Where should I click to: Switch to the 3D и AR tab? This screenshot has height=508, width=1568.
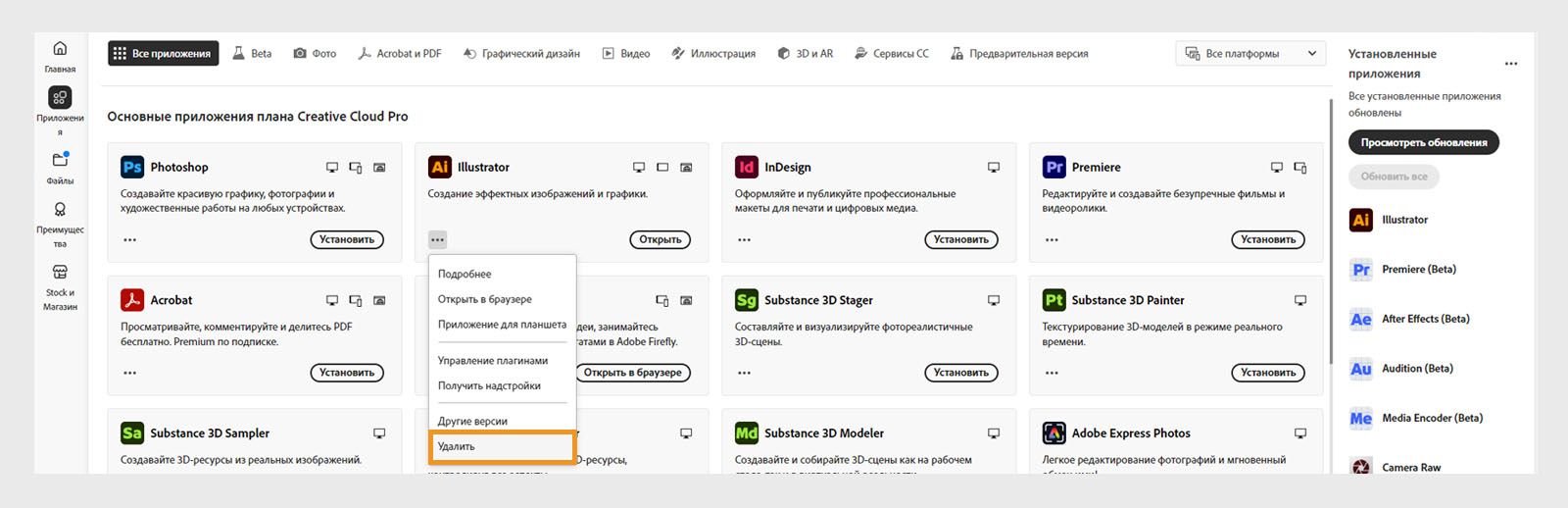point(806,54)
